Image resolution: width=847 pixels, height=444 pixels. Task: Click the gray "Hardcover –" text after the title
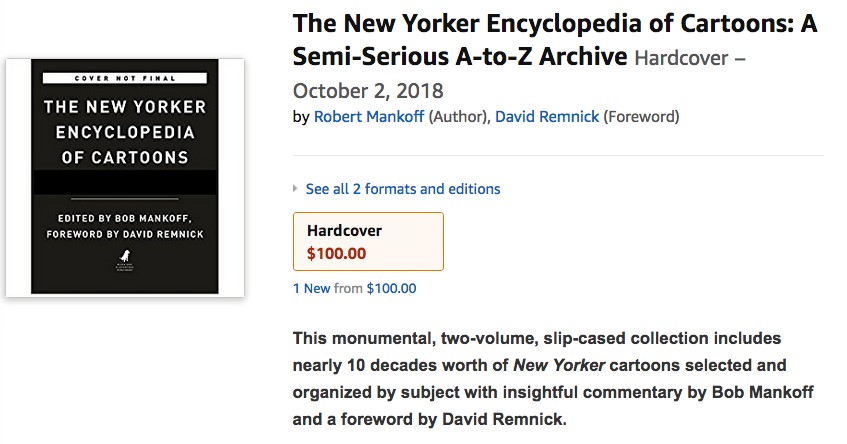(x=689, y=58)
